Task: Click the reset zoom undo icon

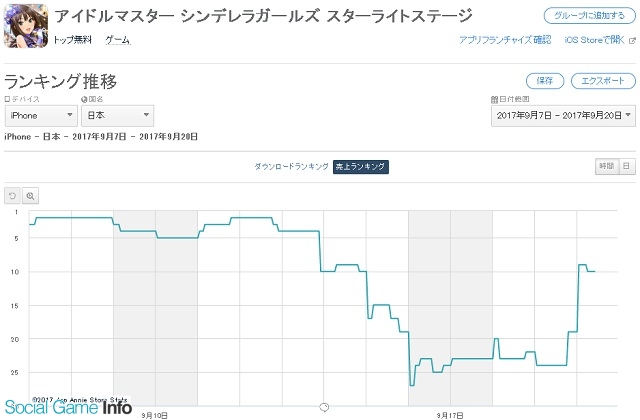Action: click(12, 196)
